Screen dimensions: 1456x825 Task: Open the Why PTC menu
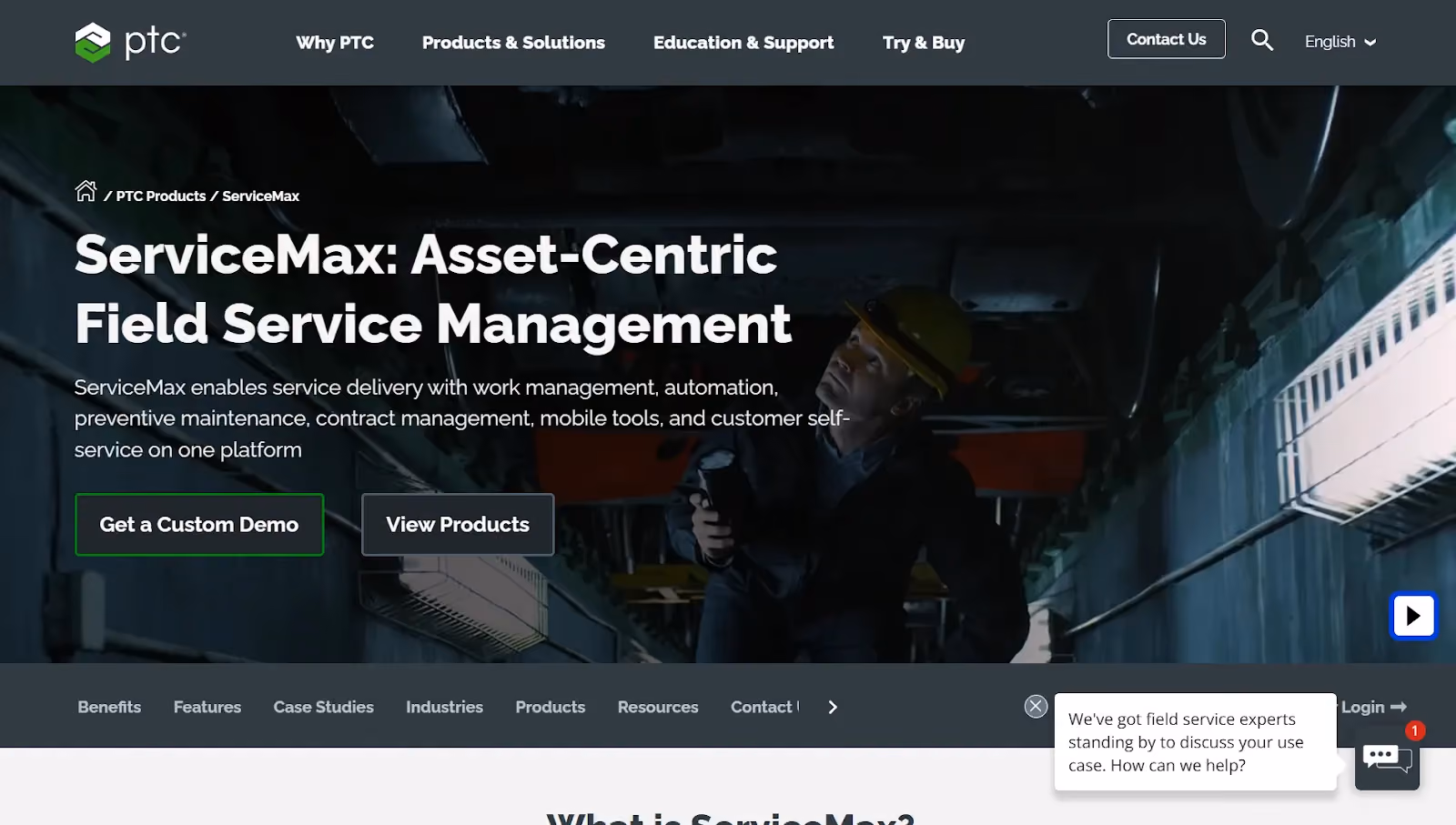coord(335,43)
